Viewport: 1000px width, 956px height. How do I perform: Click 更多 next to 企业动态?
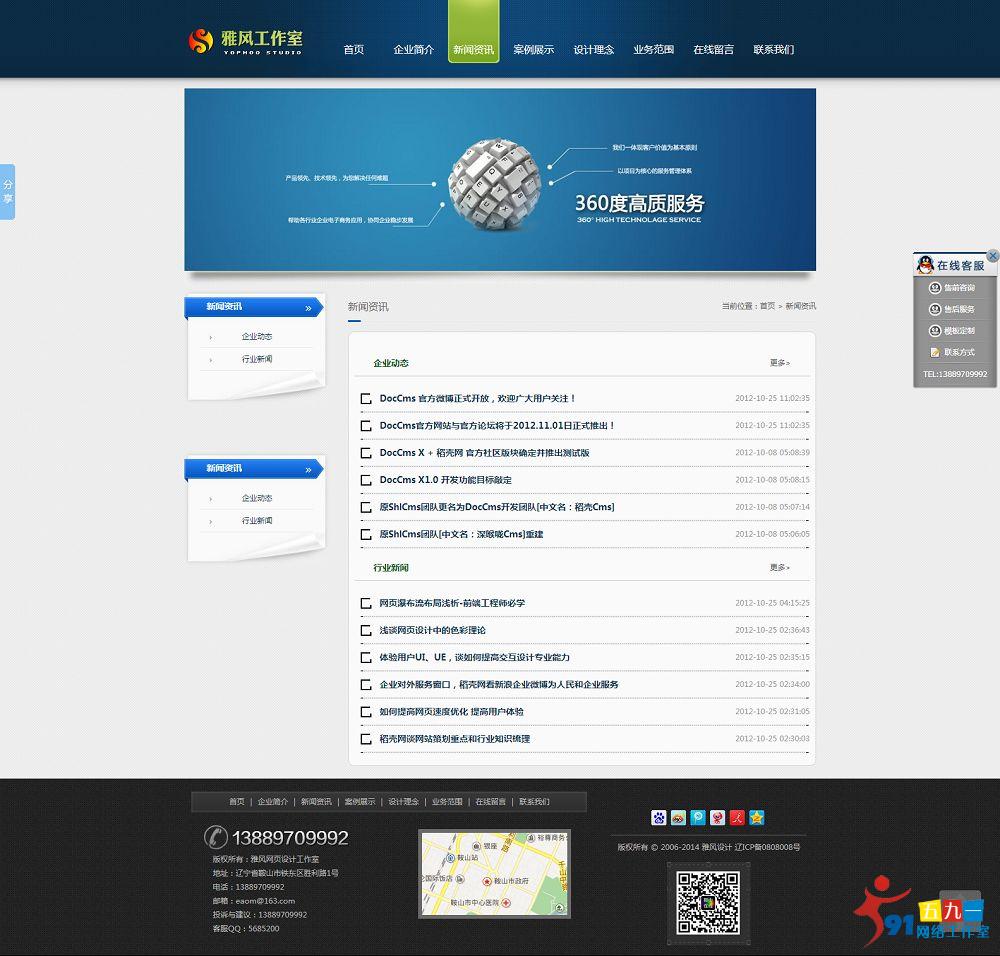click(779, 363)
